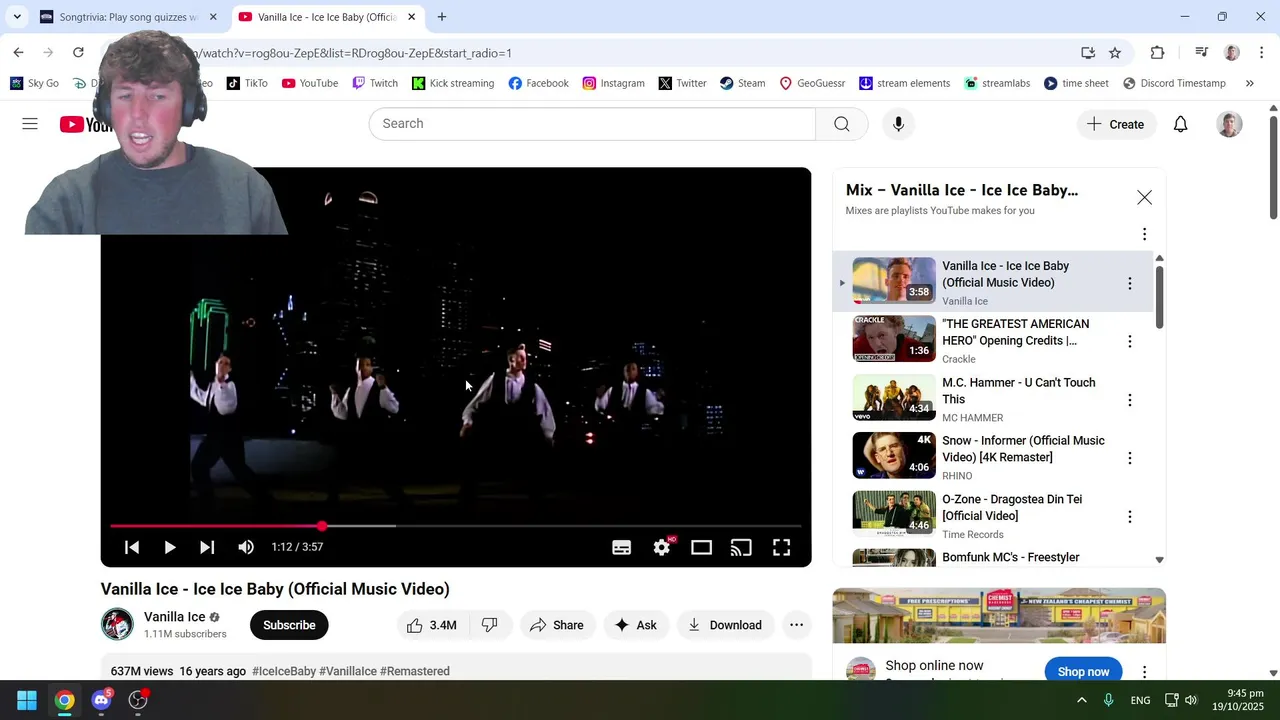Search with voice microphone
Viewport: 1280px width, 720px height.
tap(898, 124)
